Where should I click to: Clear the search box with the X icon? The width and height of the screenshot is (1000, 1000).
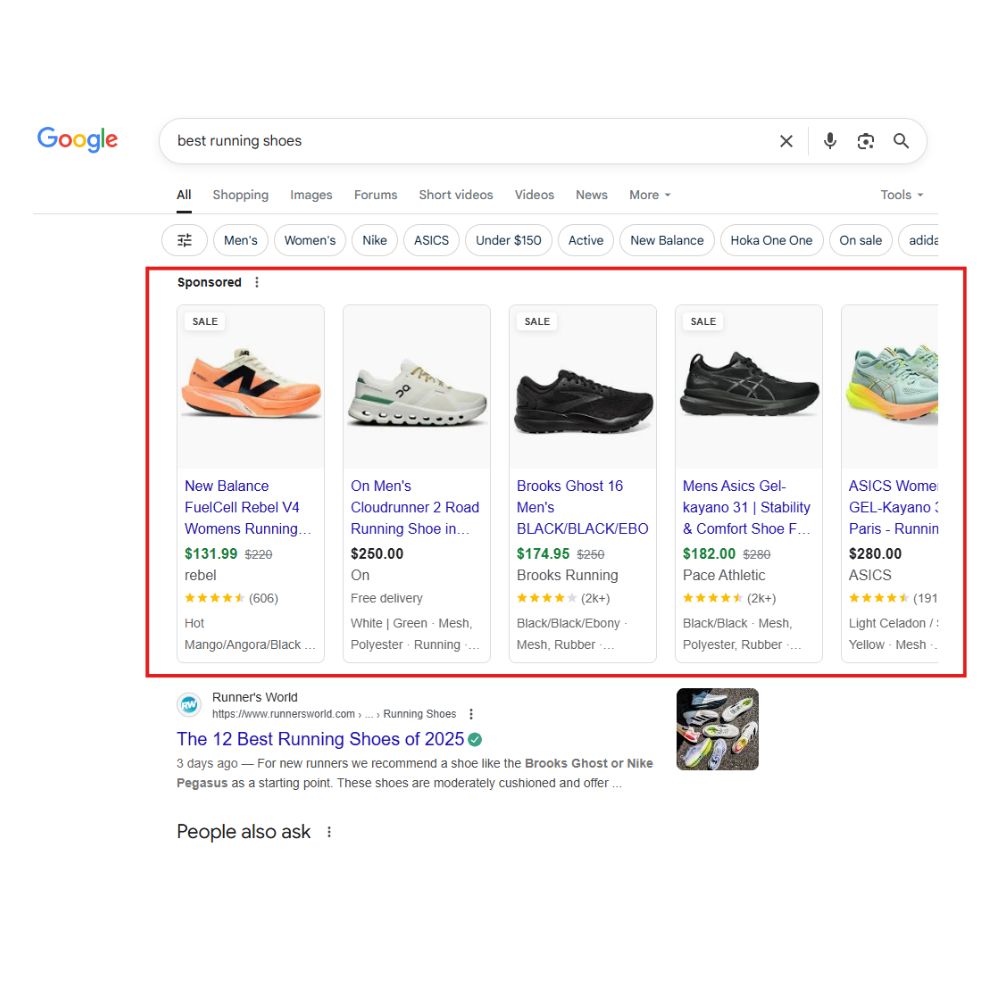[786, 141]
